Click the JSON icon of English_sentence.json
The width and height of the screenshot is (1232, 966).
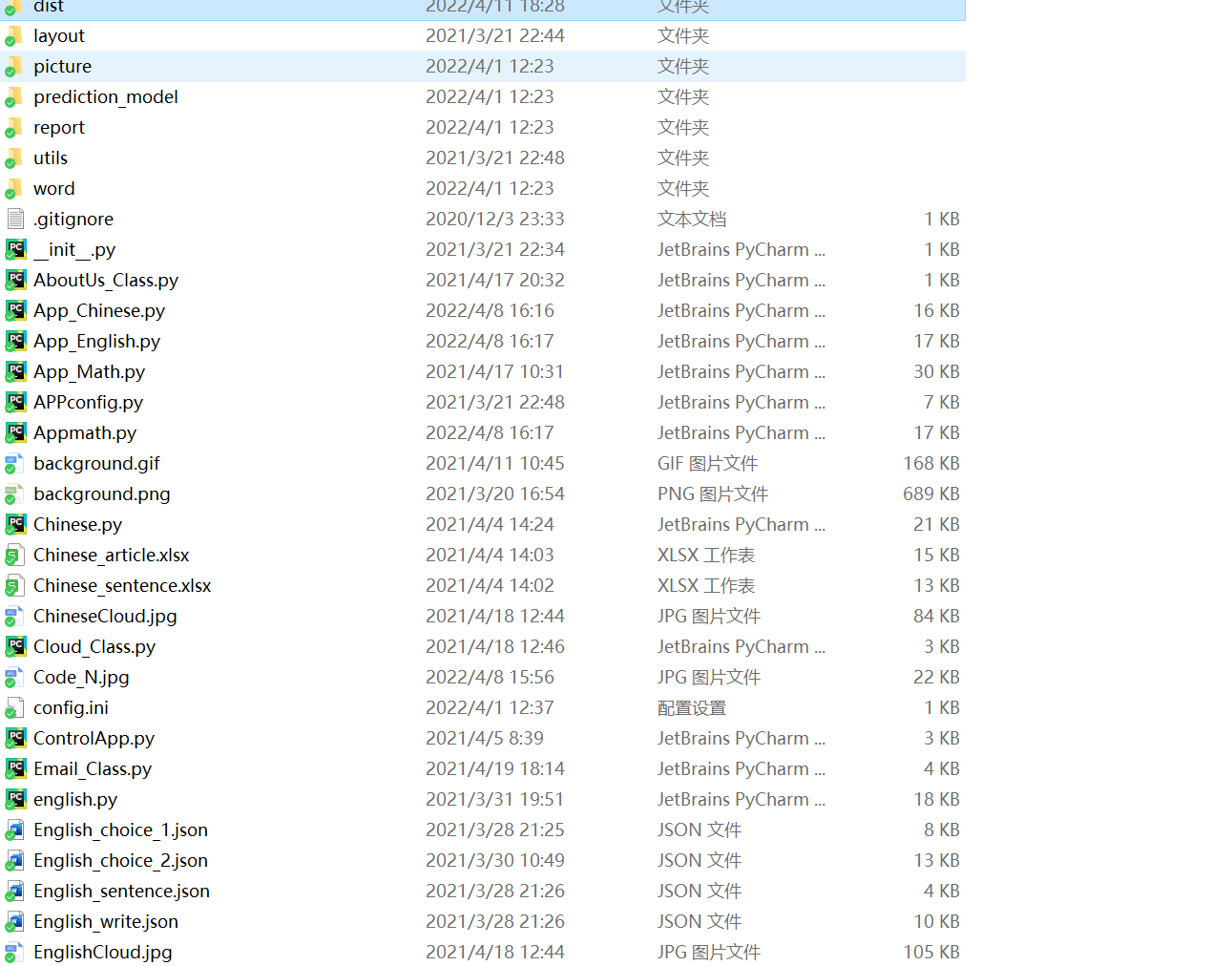pyautogui.click(x=14, y=892)
